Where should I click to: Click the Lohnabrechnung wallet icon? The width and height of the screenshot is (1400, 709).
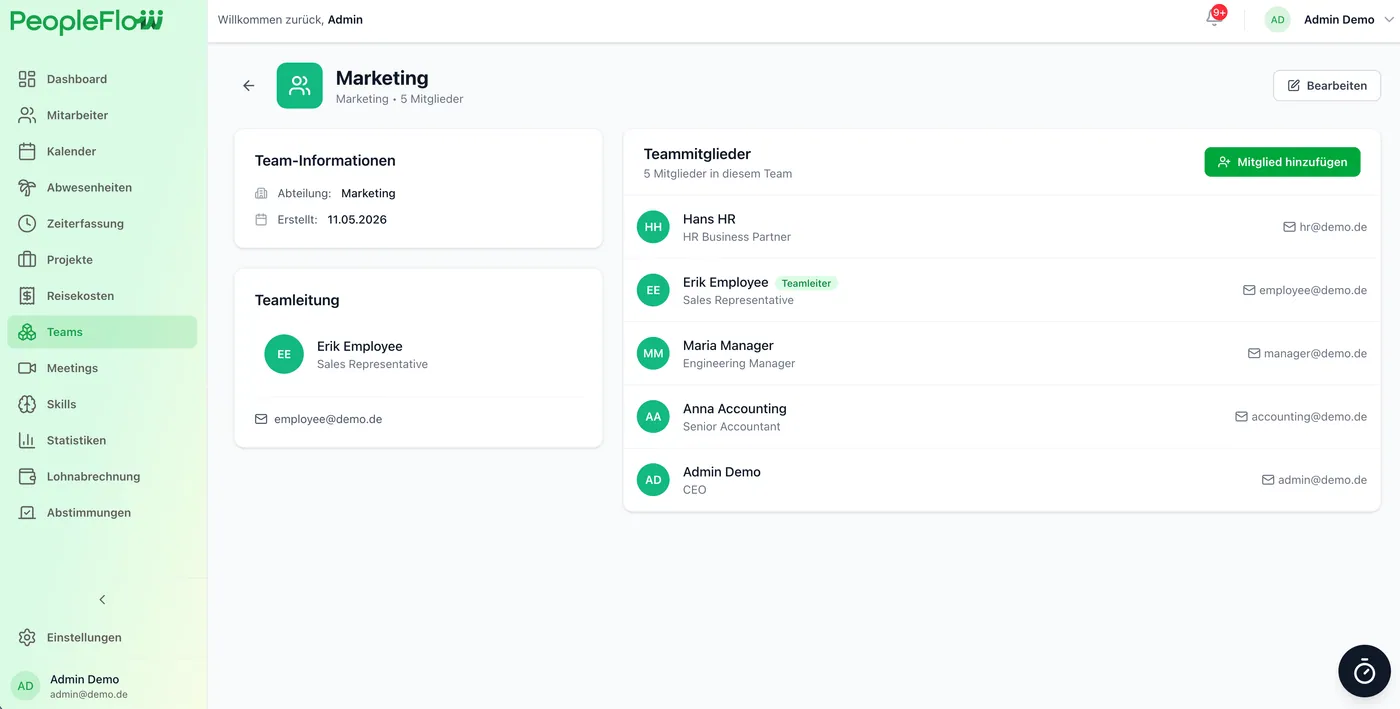click(x=27, y=476)
